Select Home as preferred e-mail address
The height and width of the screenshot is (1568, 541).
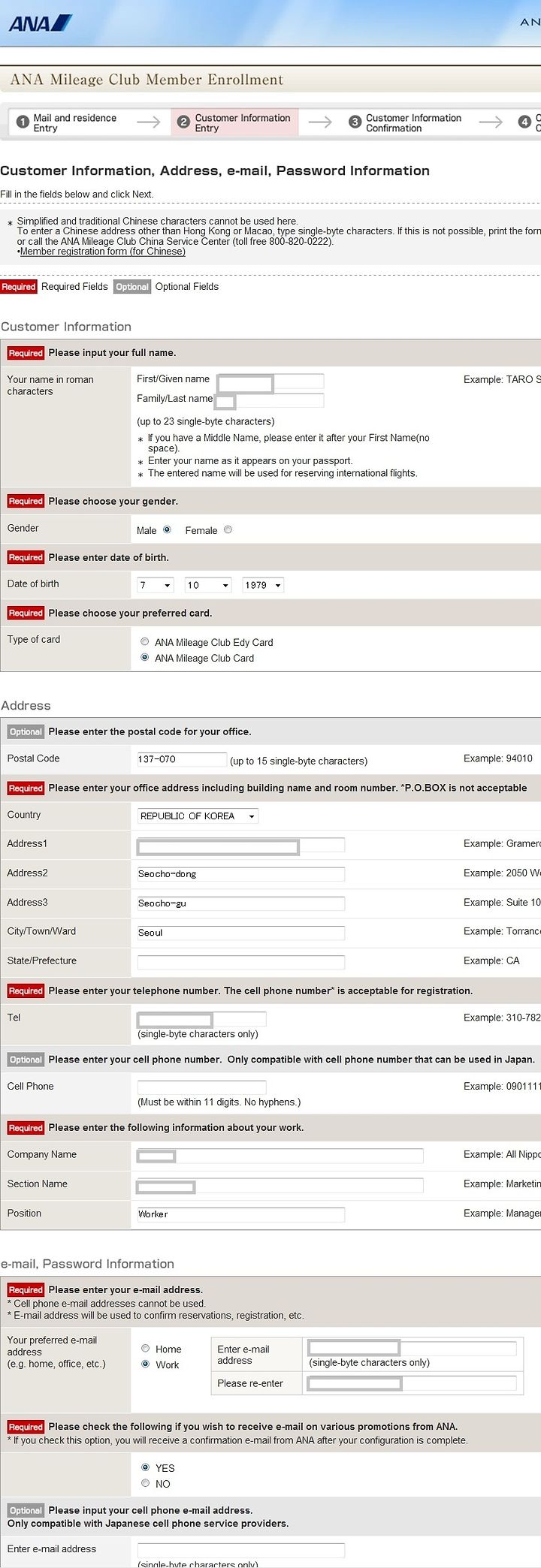point(145,1348)
